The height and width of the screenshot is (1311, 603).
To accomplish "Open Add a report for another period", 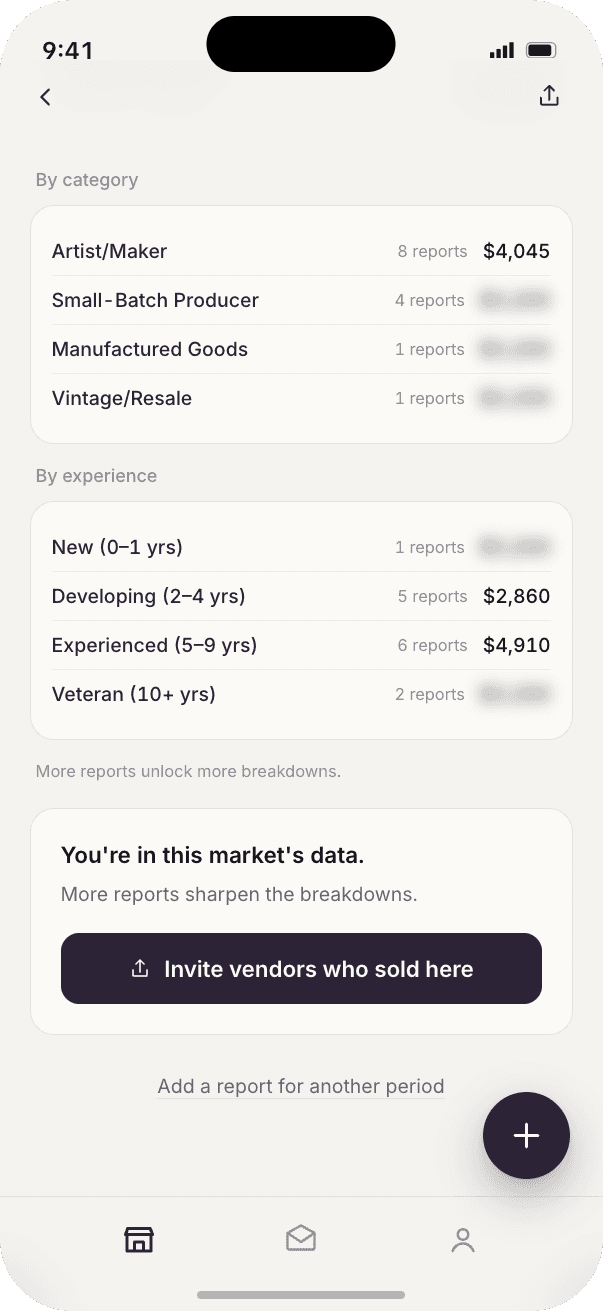I will pyautogui.click(x=301, y=1086).
